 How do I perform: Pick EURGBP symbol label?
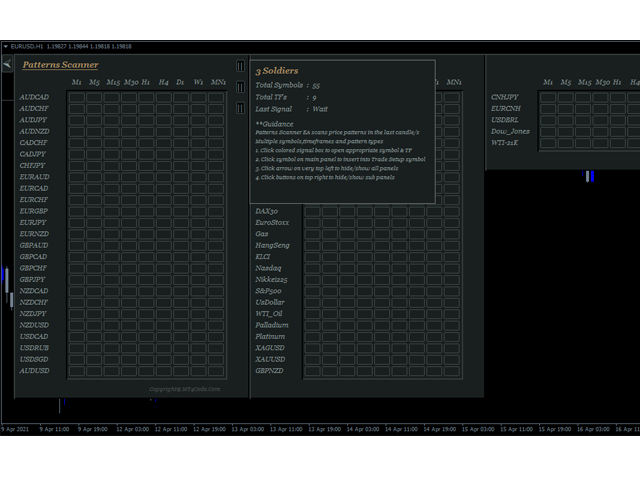click(34, 211)
